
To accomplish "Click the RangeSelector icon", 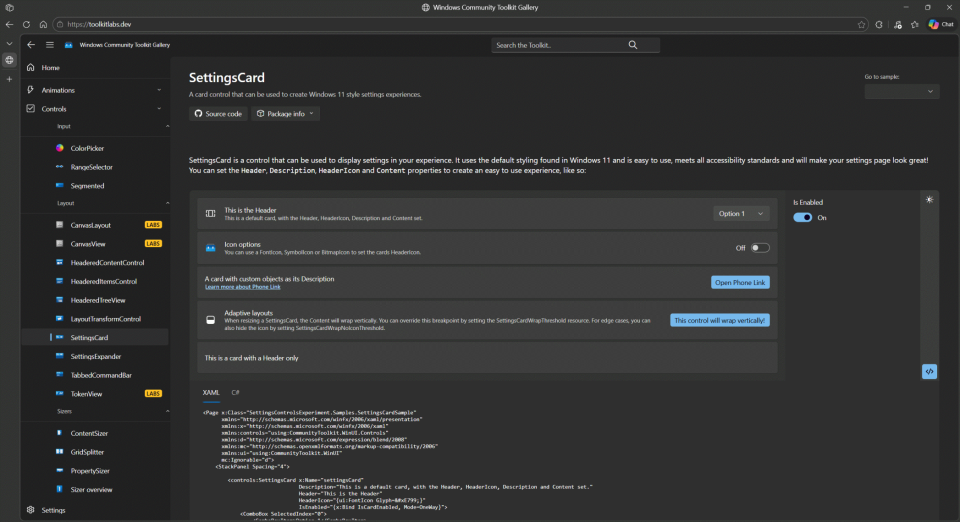I will pyautogui.click(x=59, y=166).
